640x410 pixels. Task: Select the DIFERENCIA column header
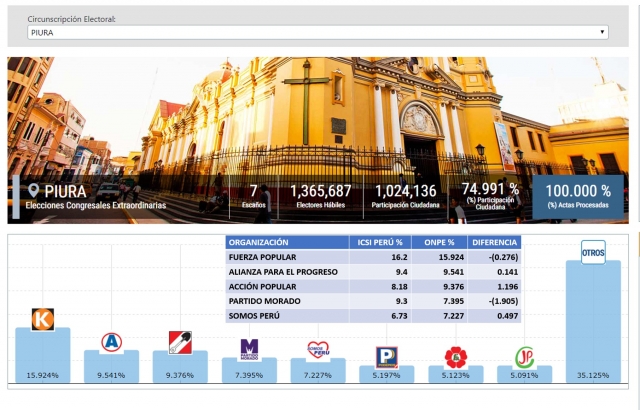pos(495,242)
